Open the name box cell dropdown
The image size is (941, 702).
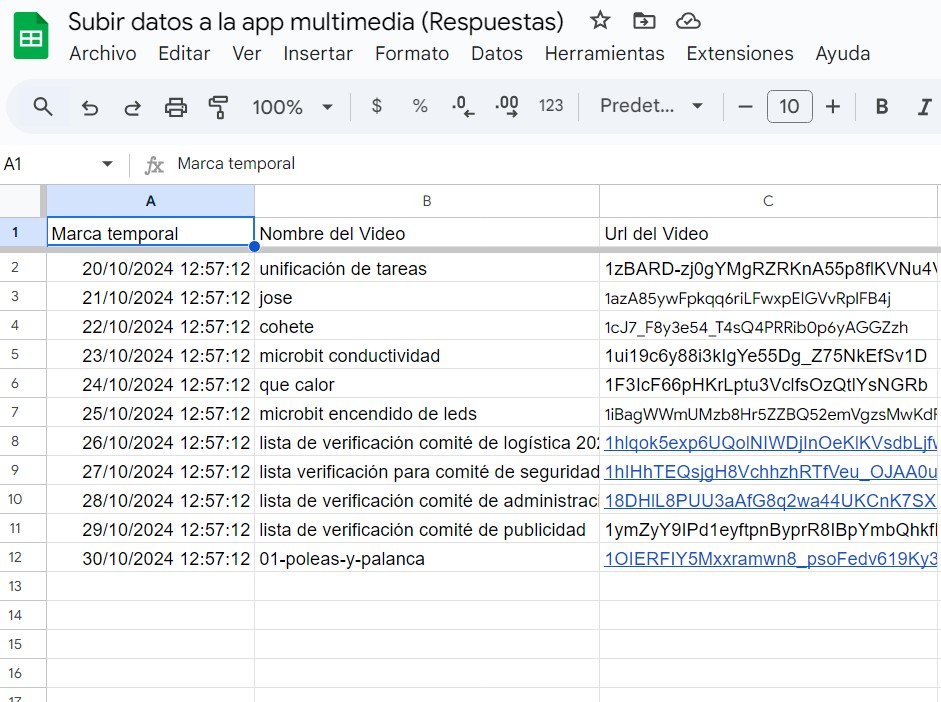click(107, 164)
